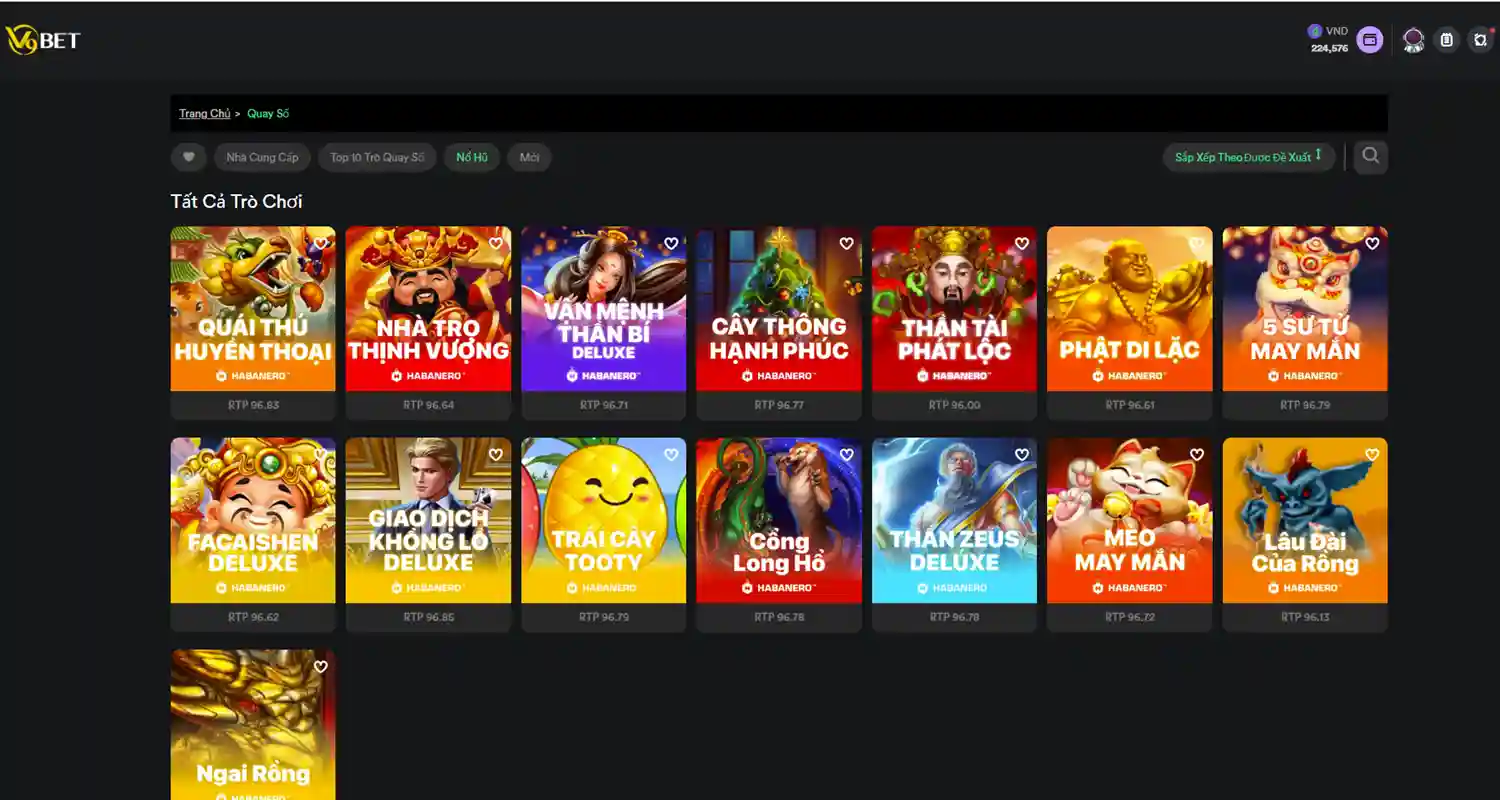Open the transaction records notepad icon
The height and width of the screenshot is (800, 1500).
tap(1447, 40)
